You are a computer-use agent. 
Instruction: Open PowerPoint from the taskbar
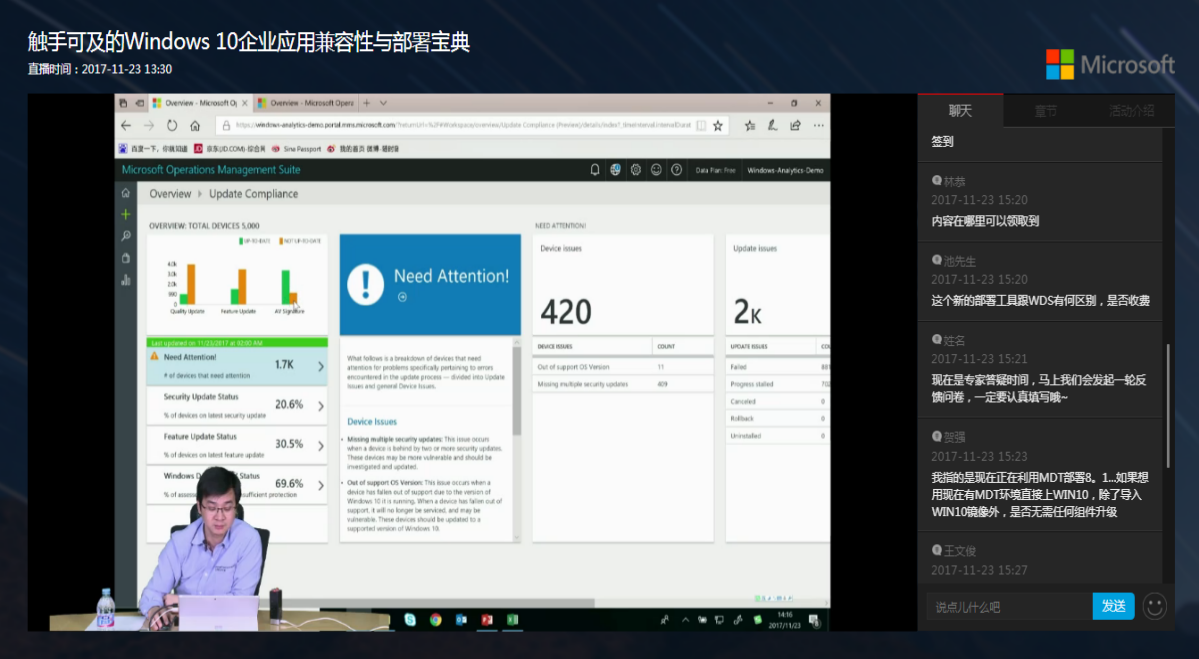point(487,620)
